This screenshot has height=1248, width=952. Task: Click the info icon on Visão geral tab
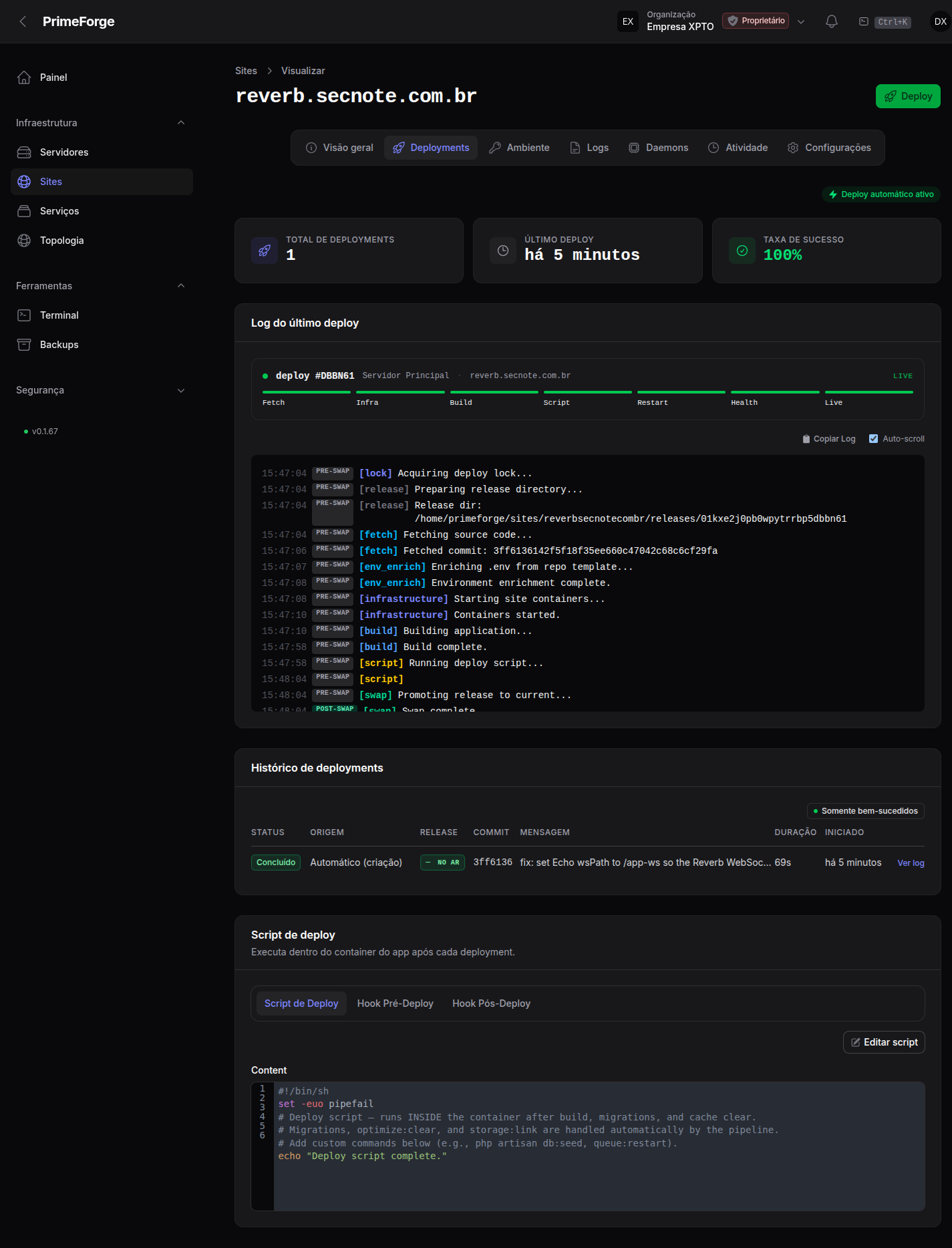coord(311,148)
